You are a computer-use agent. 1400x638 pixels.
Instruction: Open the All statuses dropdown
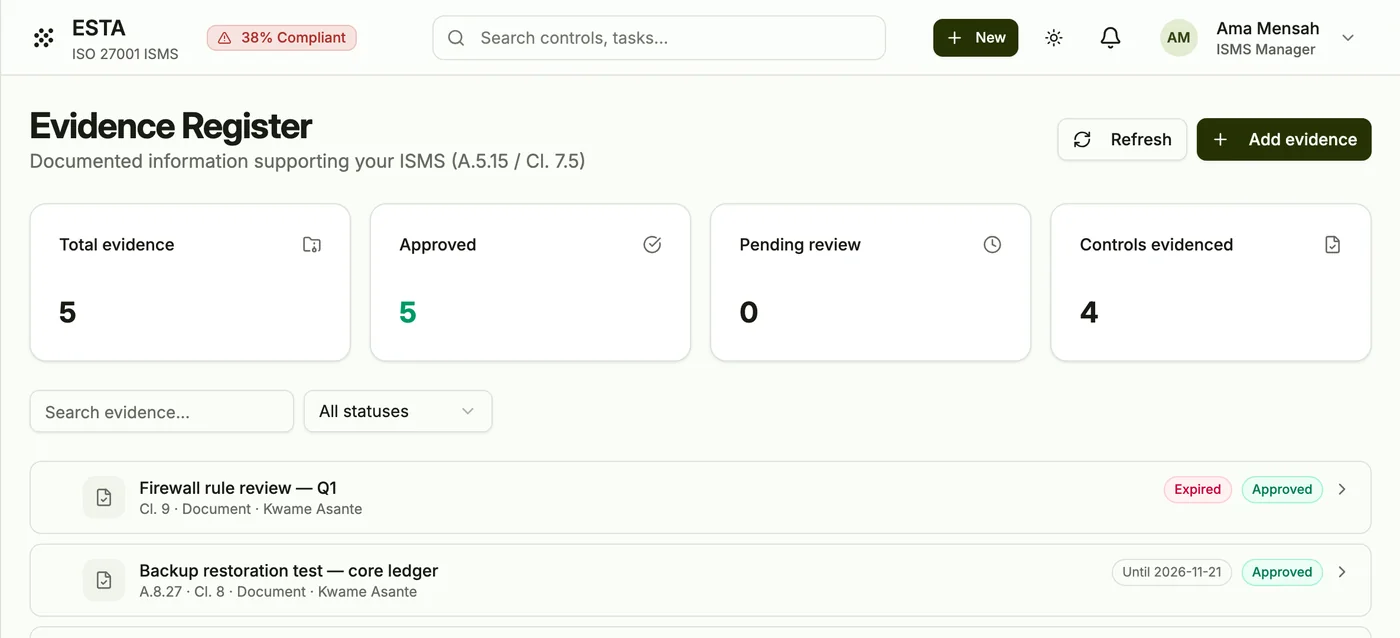pyautogui.click(x=398, y=411)
